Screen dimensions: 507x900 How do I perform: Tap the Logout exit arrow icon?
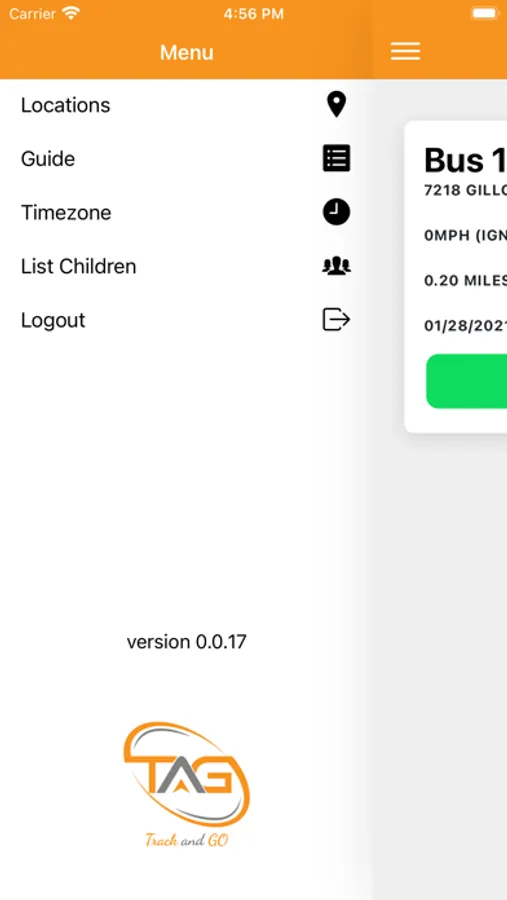click(x=336, y=320)
